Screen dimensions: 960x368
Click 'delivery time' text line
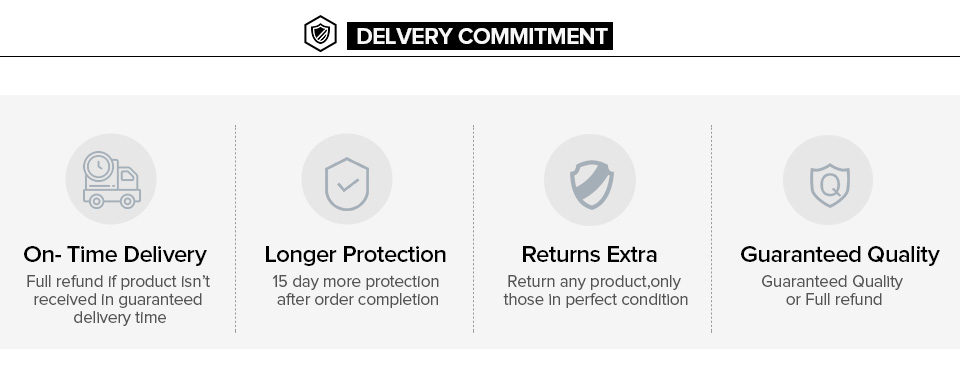[x=120, y=318]
